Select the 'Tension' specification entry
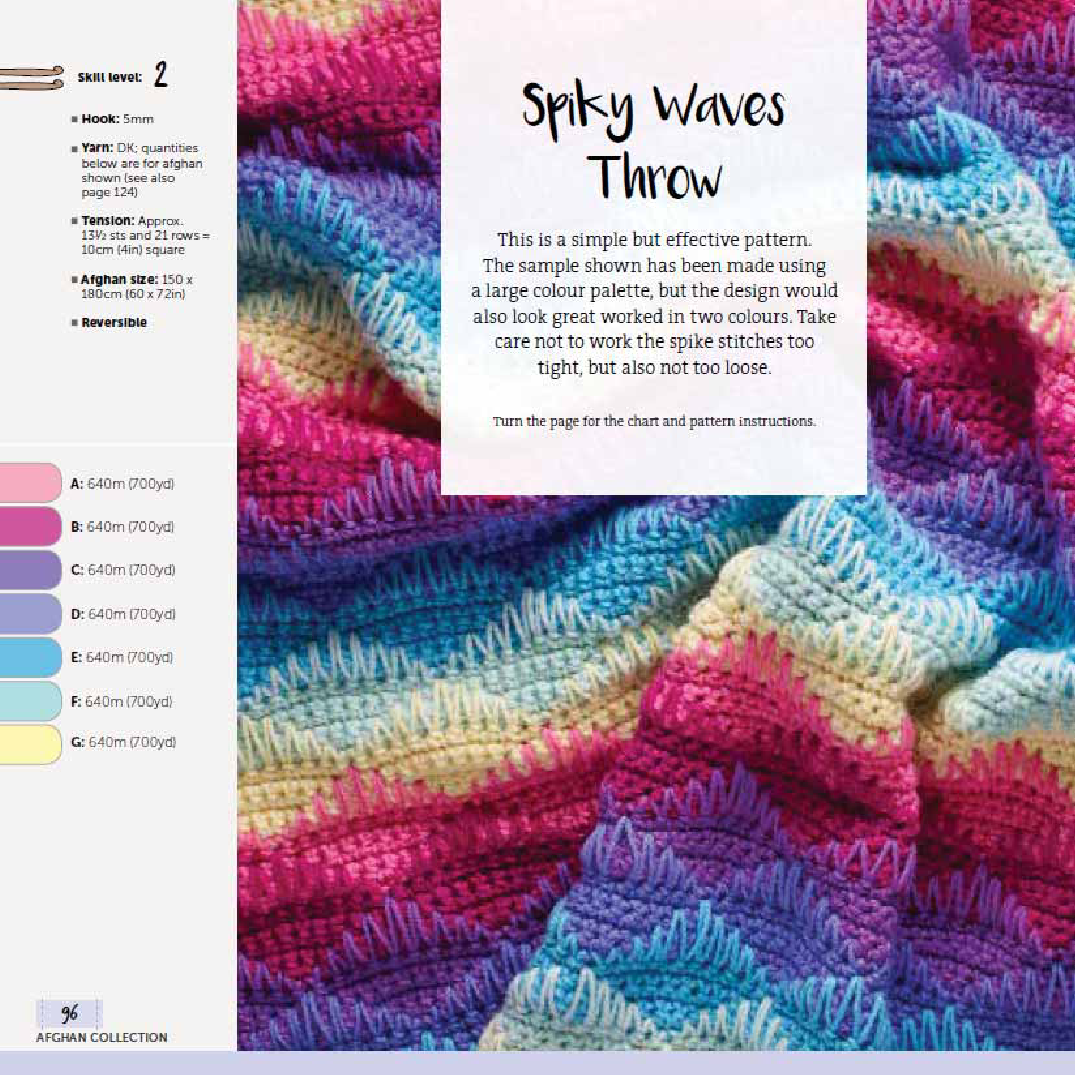The image size is (1075, 1075). (144, 235)
